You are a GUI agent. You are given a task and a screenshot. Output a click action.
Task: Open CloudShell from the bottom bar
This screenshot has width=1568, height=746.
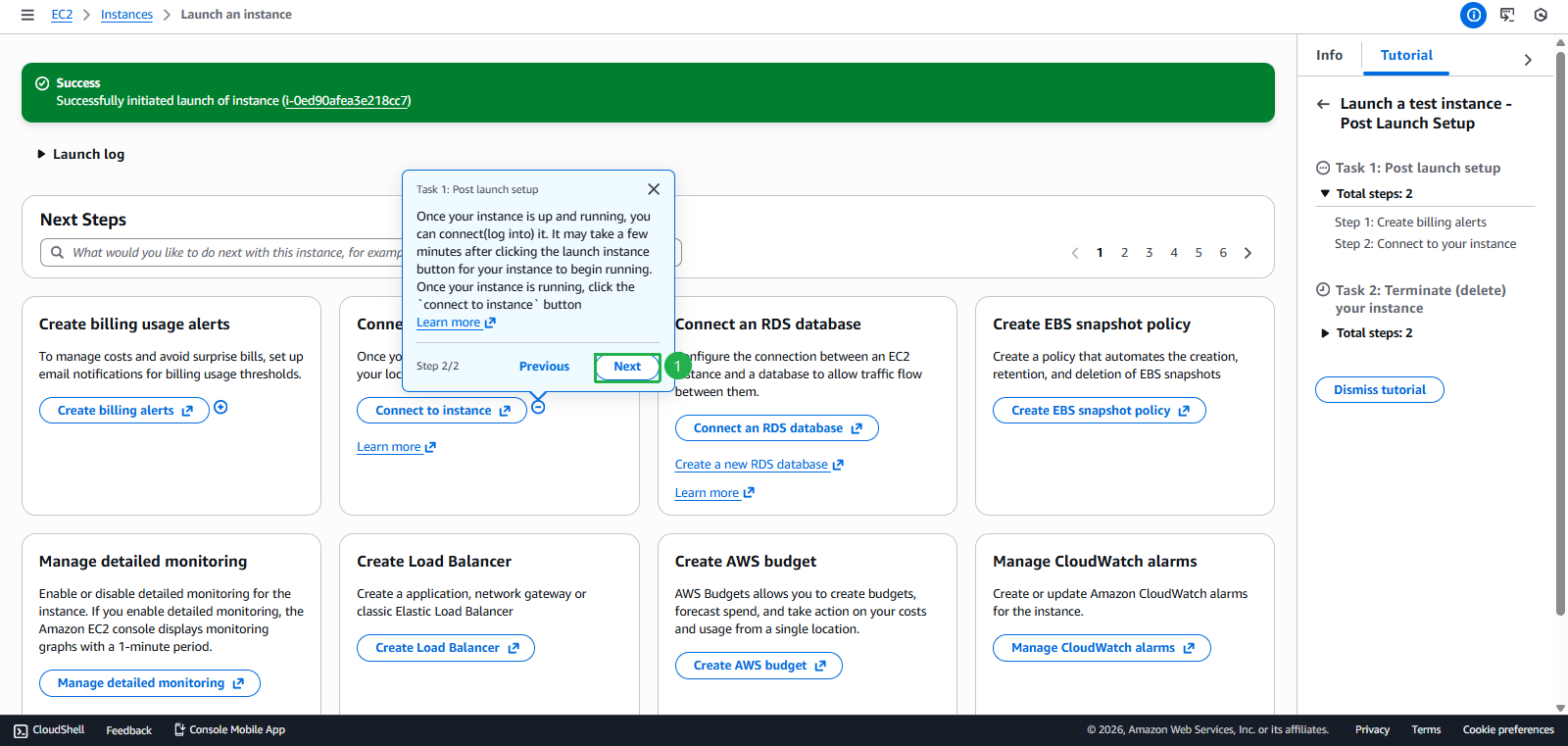pyautogui.click(x=49, y=730)
